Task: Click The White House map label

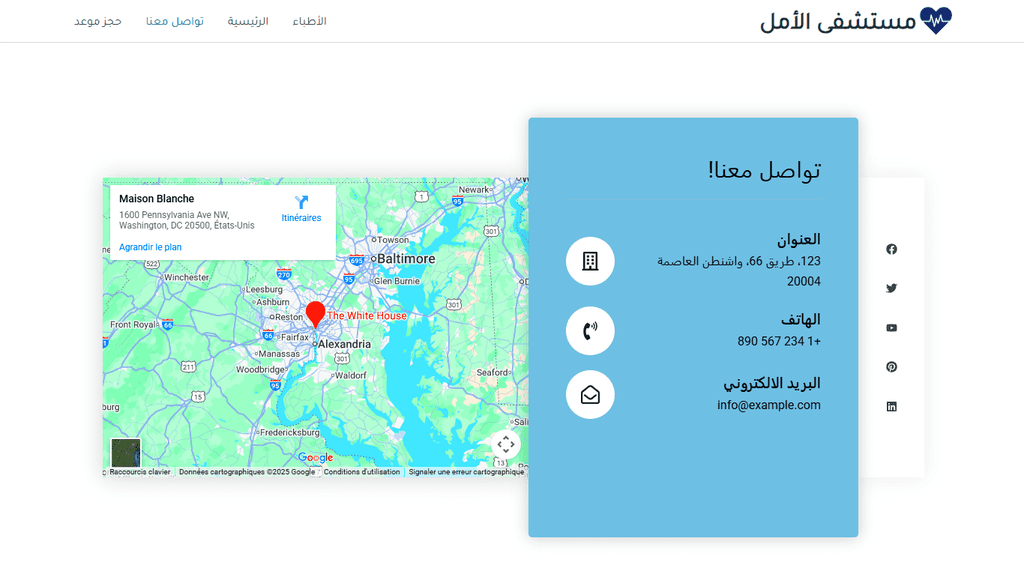Action: click(x=366, y=316)
